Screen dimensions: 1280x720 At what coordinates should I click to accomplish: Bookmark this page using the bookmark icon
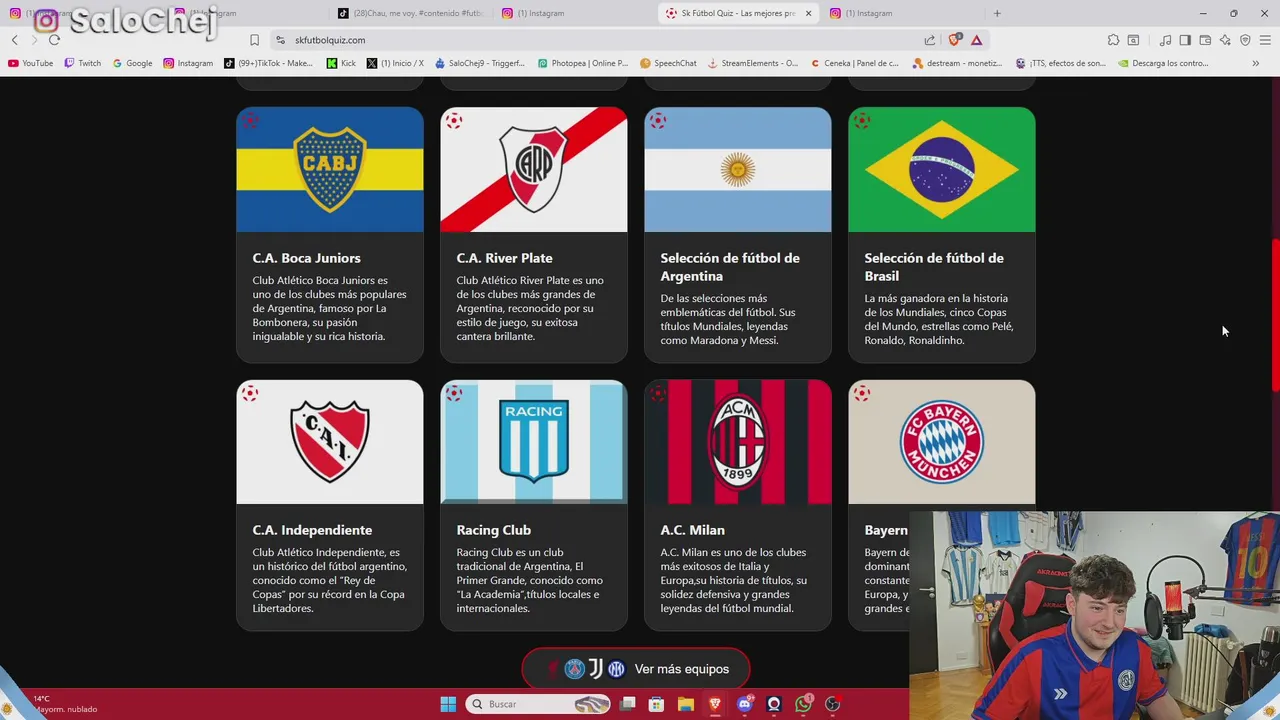tap(254, 40)
